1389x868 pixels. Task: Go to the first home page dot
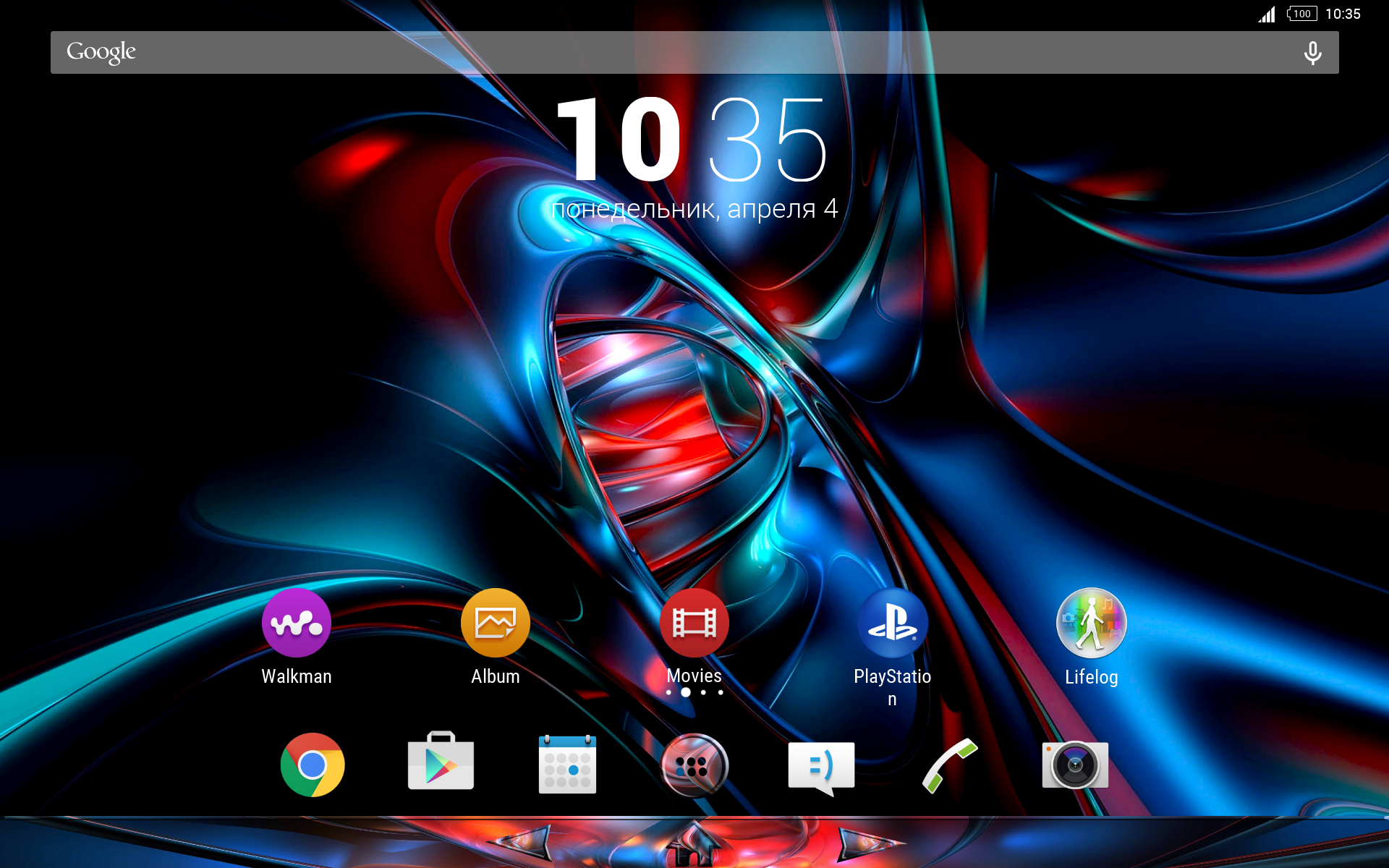(x=668, y=692)
